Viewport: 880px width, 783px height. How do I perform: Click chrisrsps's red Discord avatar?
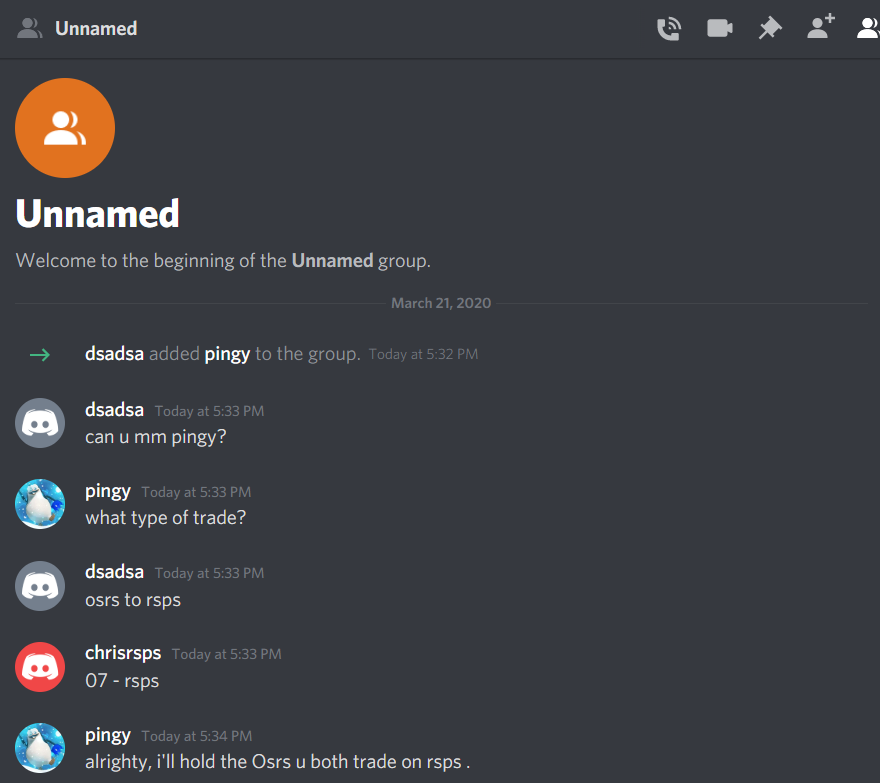tap(40, 667)
